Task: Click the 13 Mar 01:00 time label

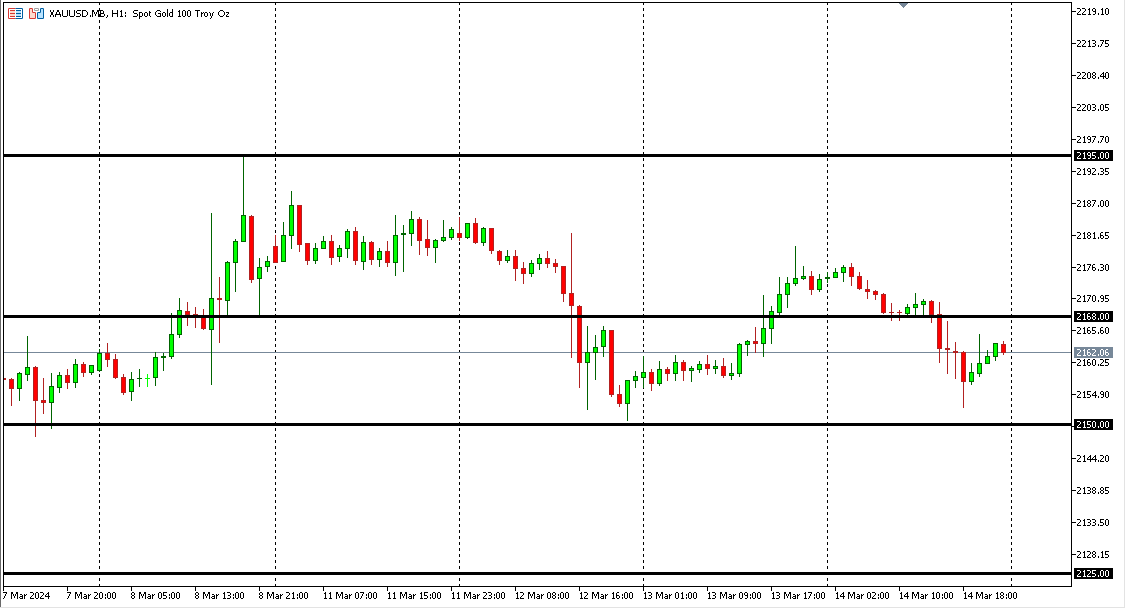Action: (669, 595)
